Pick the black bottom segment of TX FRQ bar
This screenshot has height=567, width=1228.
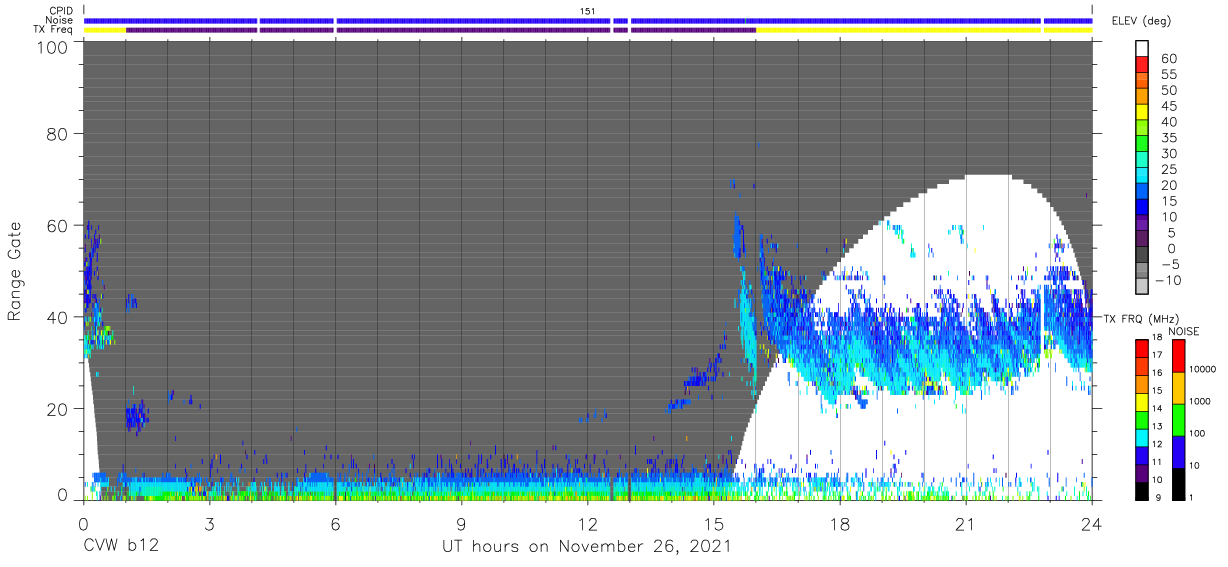pyautogui.click(x=1141, y=493)
